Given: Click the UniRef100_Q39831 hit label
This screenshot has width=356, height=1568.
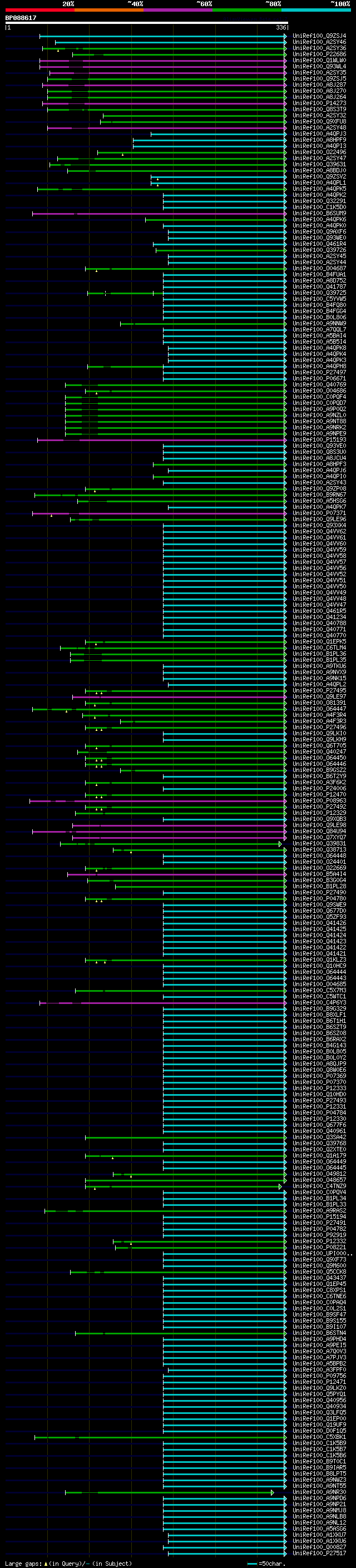Looking at the screenshot, I should click(x=319, y=844).
